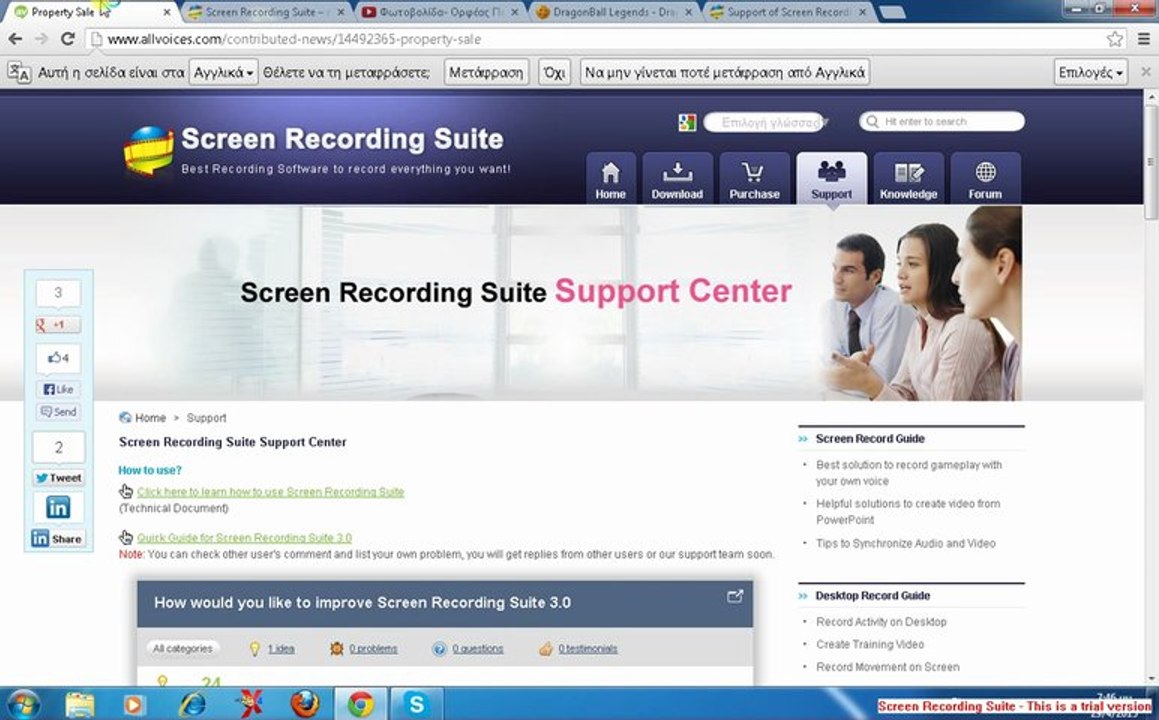Click the LinkedIn logo icon

pyautogui.click(x=58, y=507)
